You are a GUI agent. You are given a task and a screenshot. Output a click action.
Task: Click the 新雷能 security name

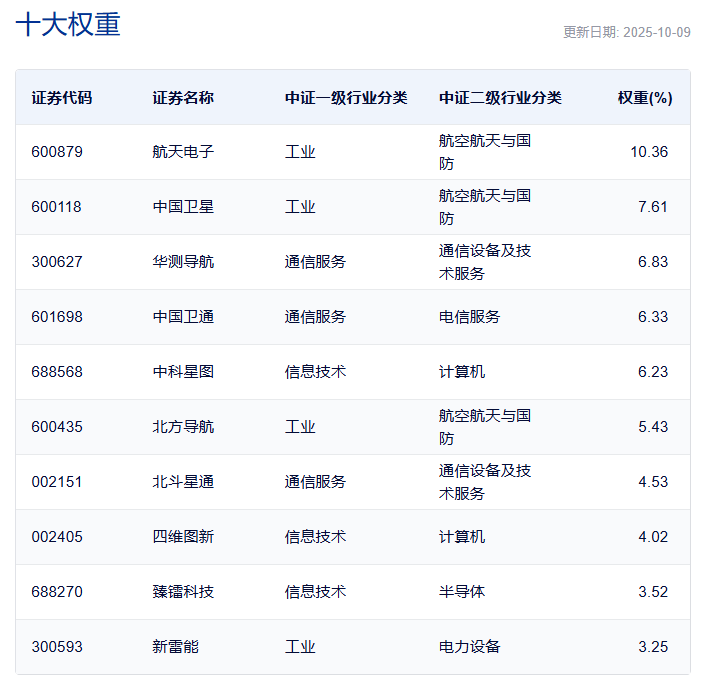[175, 647]
